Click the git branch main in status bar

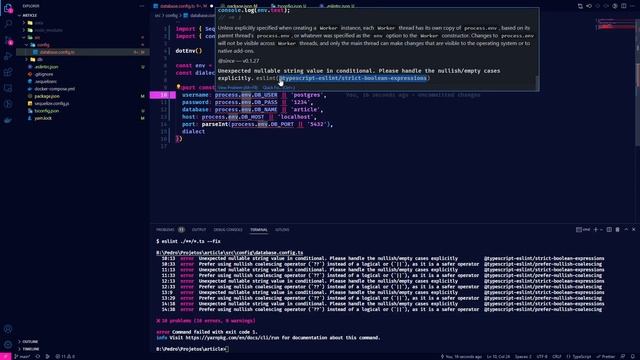coord(22,356)
